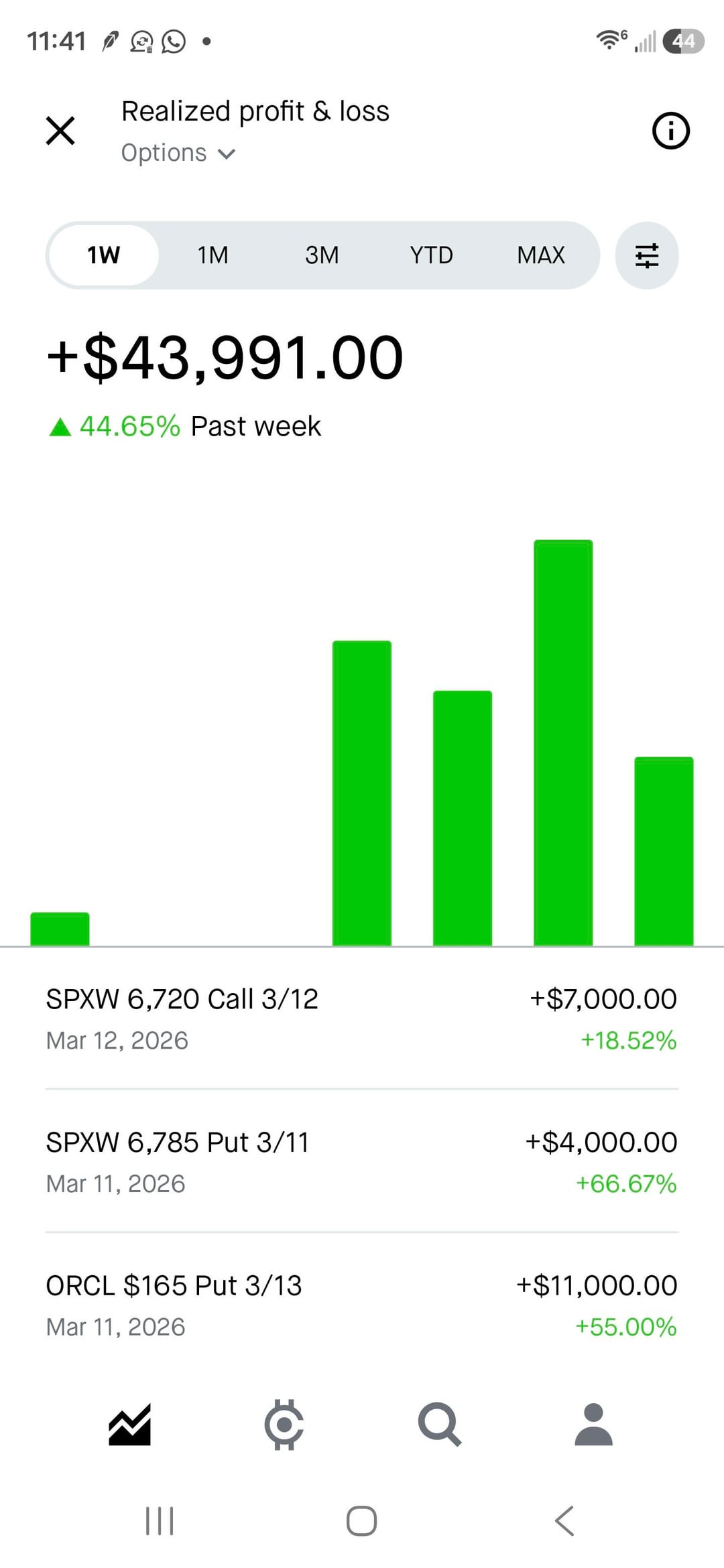Open the account profile icon

tap(594, 1424)
